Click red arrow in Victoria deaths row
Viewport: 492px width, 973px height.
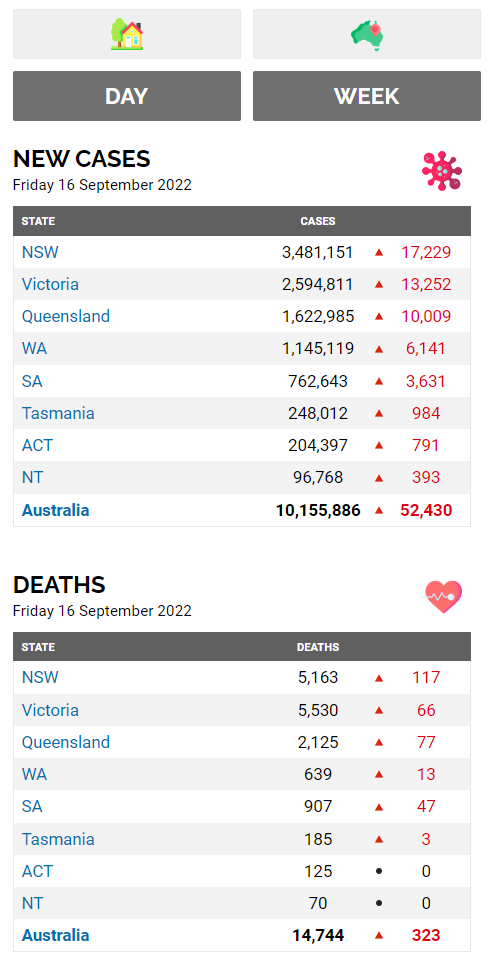click(379, 711)
